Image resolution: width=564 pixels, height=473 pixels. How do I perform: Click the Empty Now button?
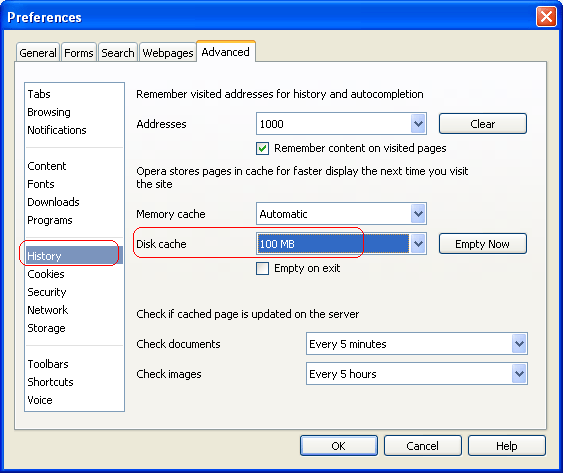point(482,244)
